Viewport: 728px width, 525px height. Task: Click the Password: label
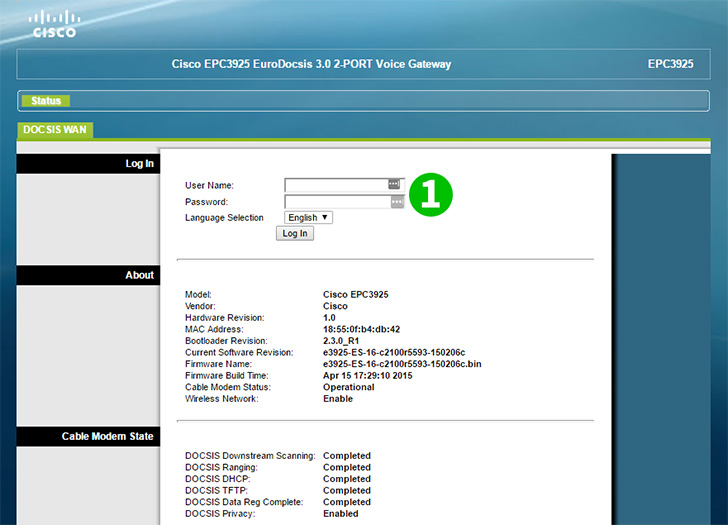click(207, 202)
